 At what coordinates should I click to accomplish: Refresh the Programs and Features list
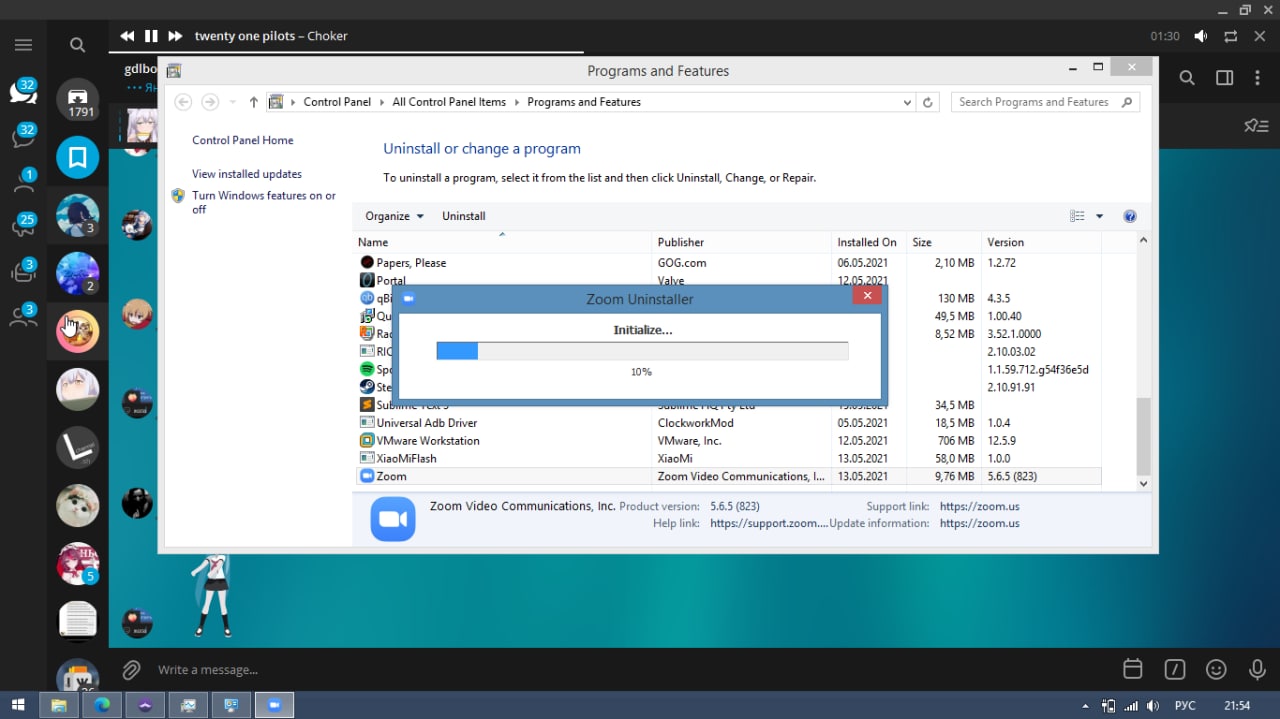(928, 102)
